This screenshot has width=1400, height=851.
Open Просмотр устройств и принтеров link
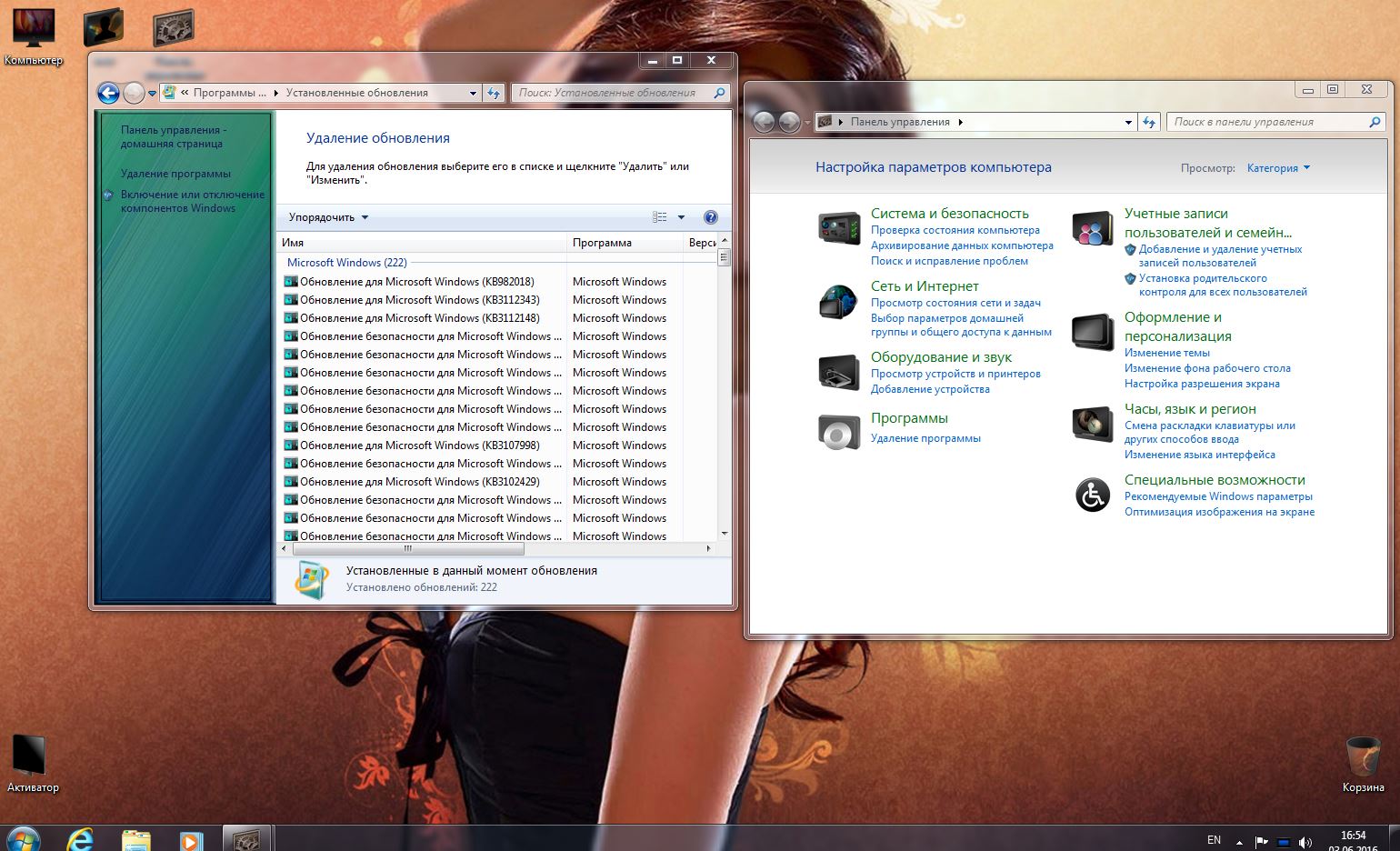click(955, 374)
